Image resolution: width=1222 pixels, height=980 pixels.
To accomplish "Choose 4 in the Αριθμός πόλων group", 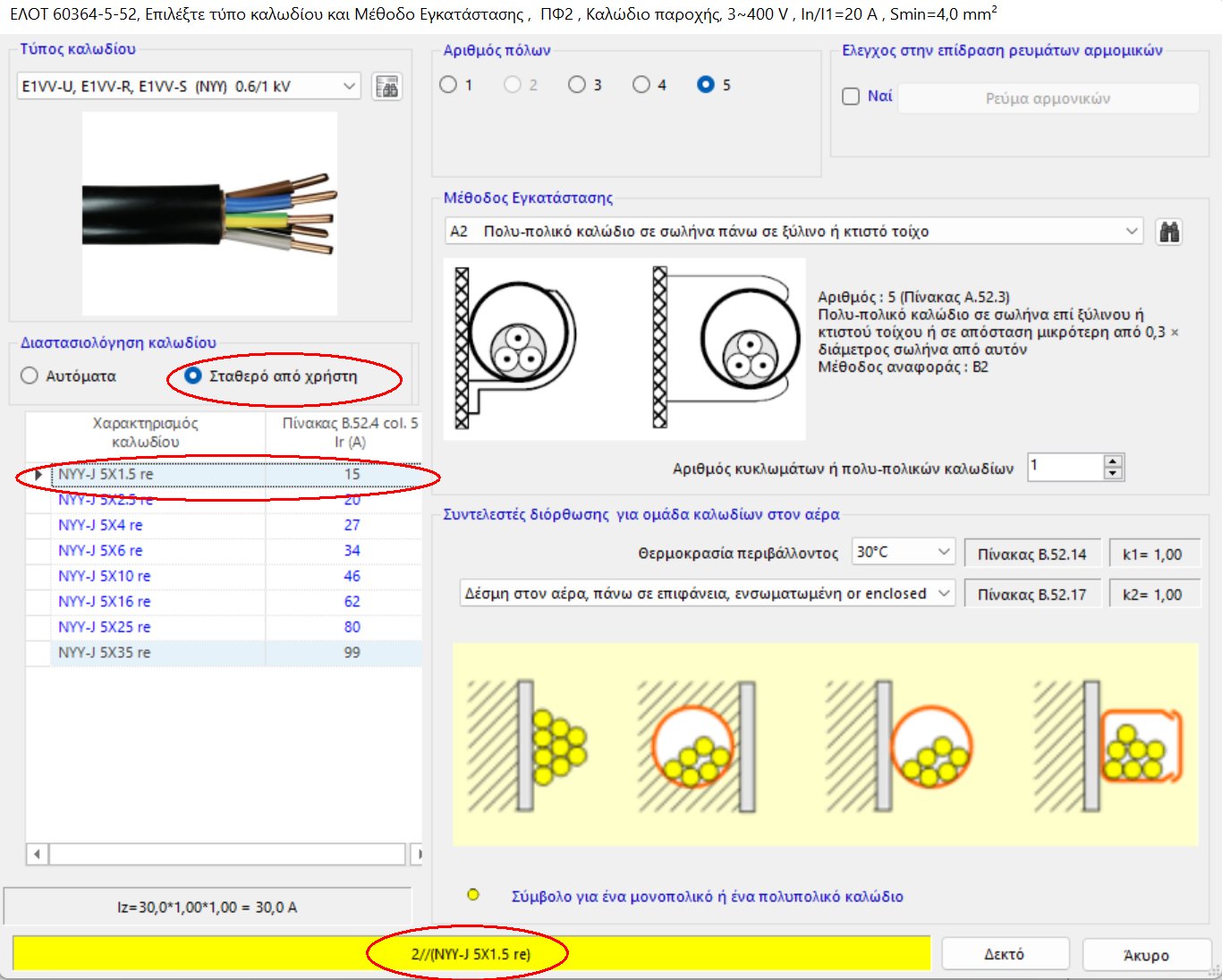I will tap(641, 84).
